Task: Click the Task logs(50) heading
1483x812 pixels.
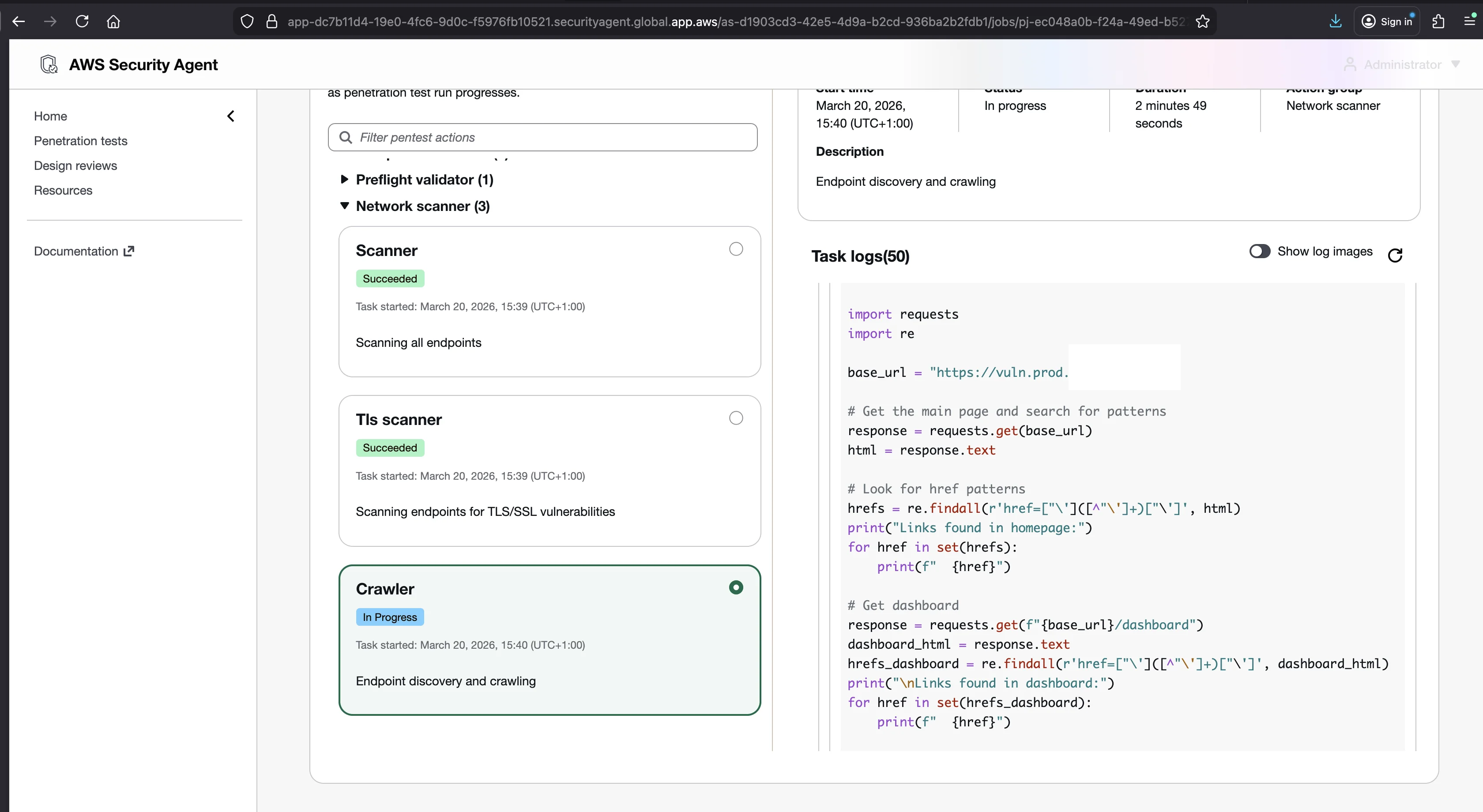Action: [860, 257]
